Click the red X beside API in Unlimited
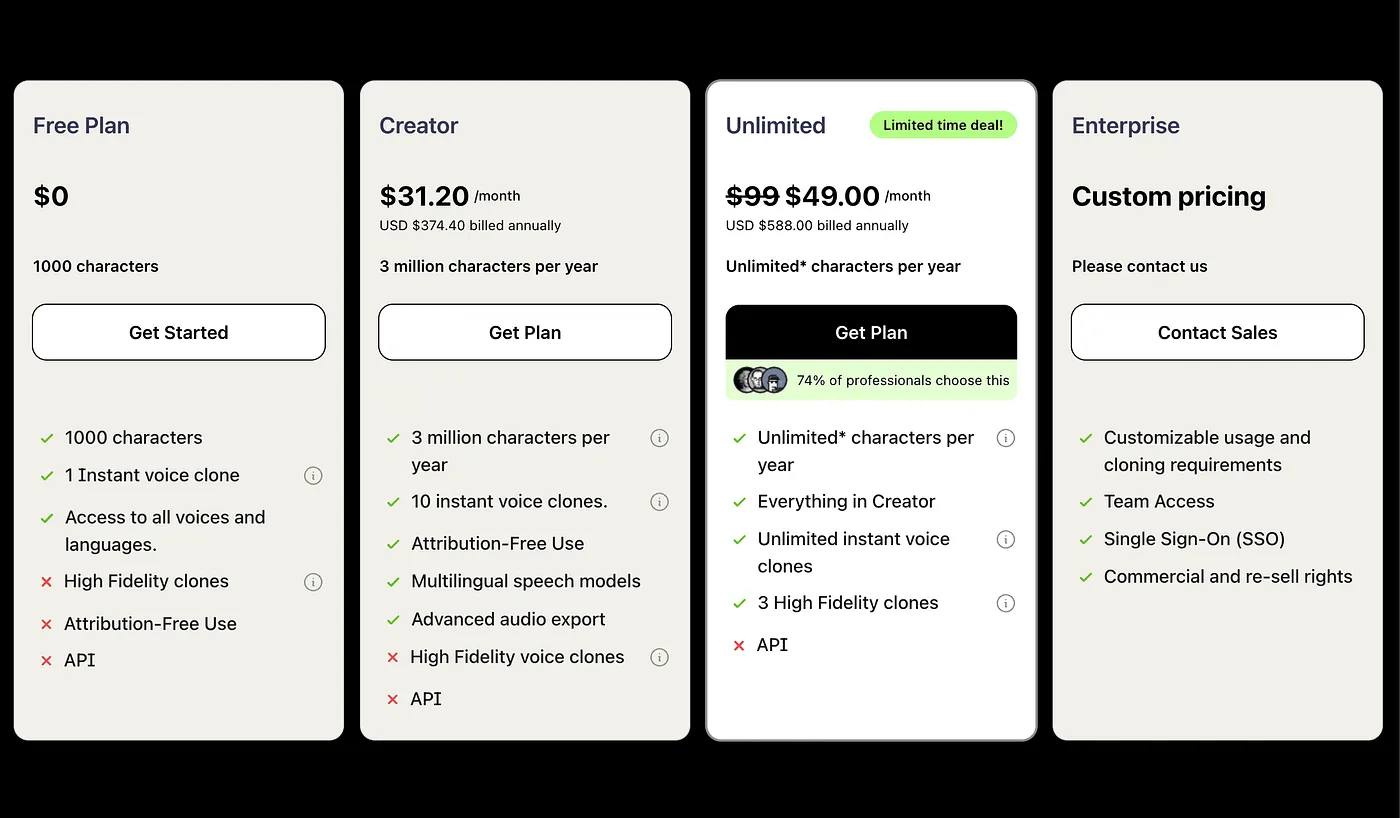 739,646
